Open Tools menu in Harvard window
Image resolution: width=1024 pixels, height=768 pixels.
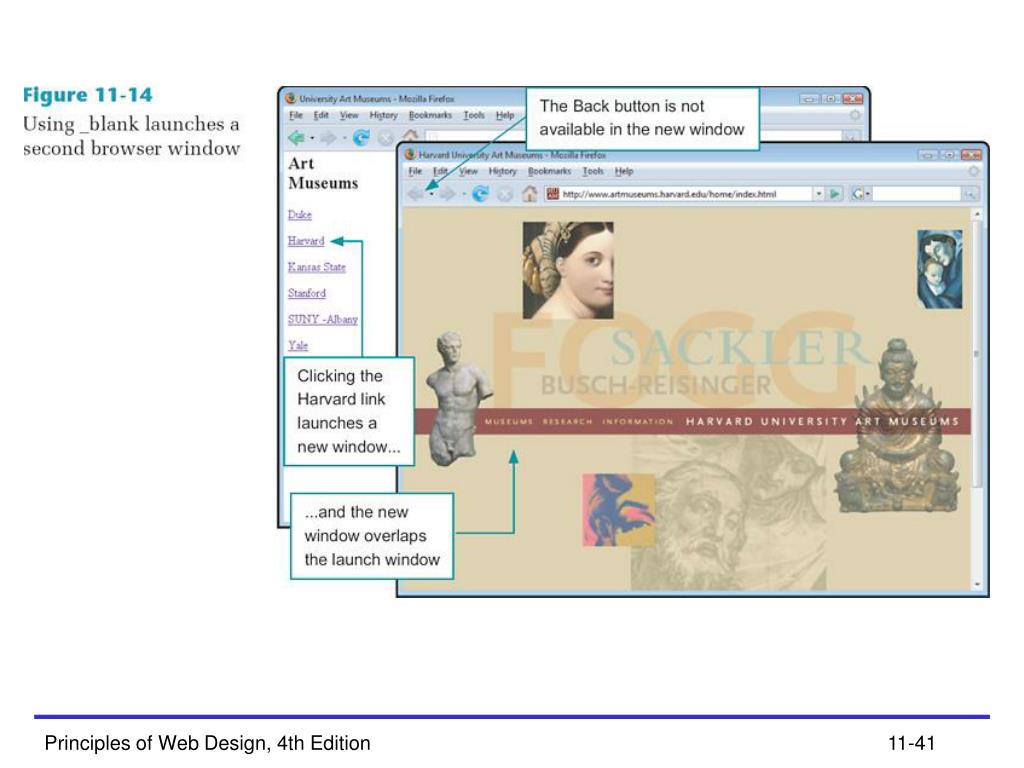[x=593, y=171]
